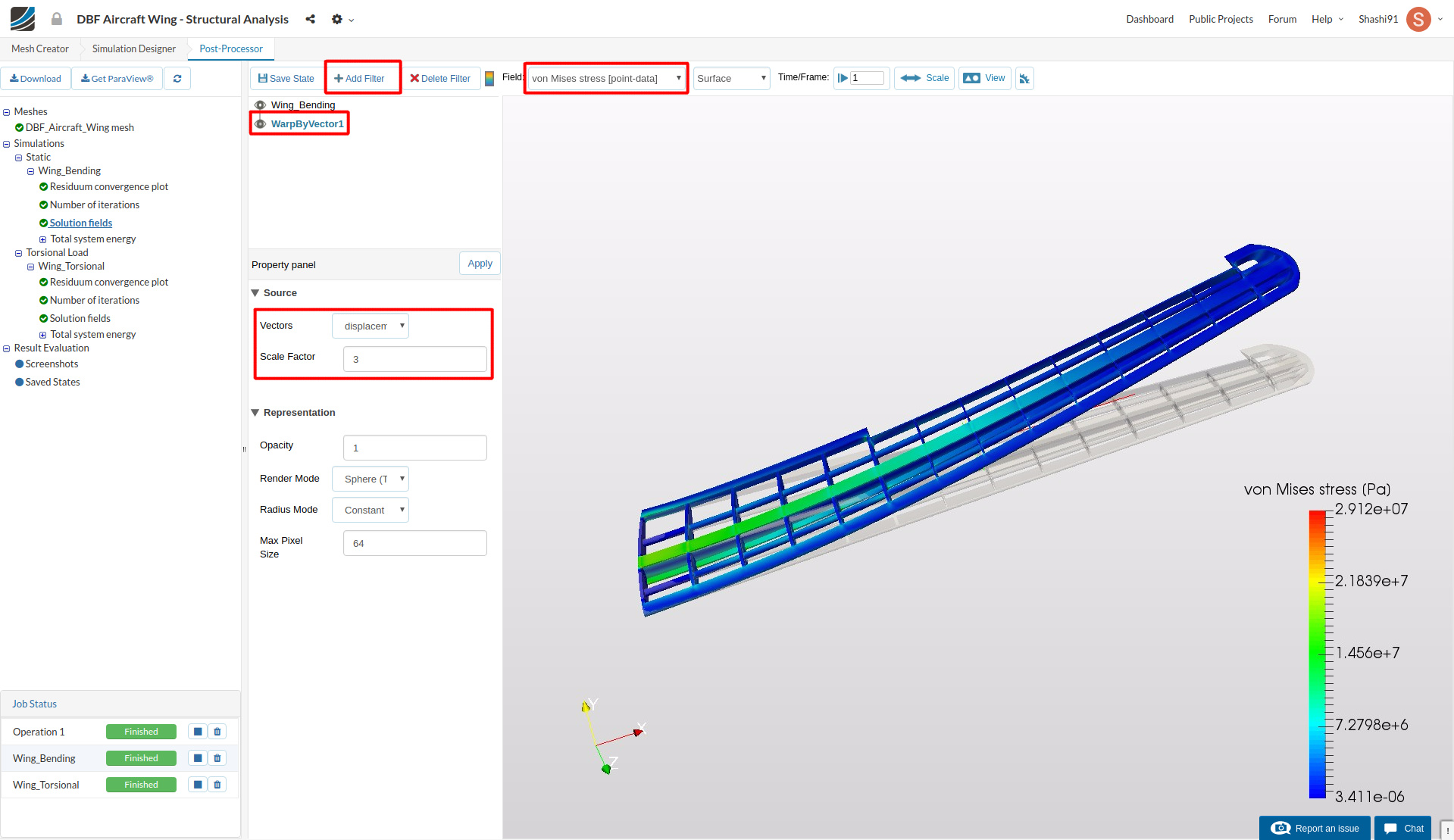Open the Solution fields link under Wing_Bending
This screenshot has width=1454, height=840.
(x=81, y=223)
